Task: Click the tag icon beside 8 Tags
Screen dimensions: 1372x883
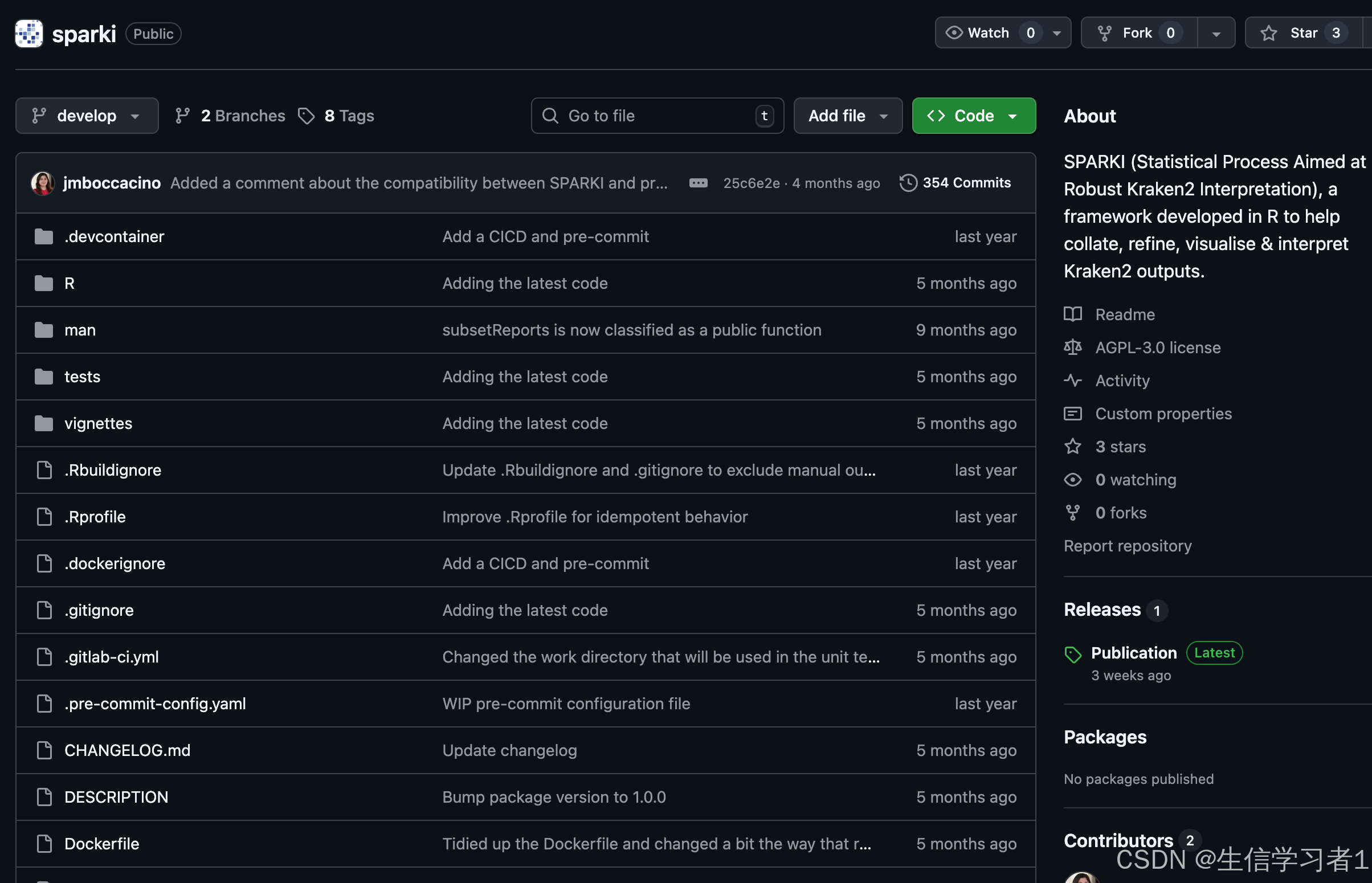Action: pos(306,116)
